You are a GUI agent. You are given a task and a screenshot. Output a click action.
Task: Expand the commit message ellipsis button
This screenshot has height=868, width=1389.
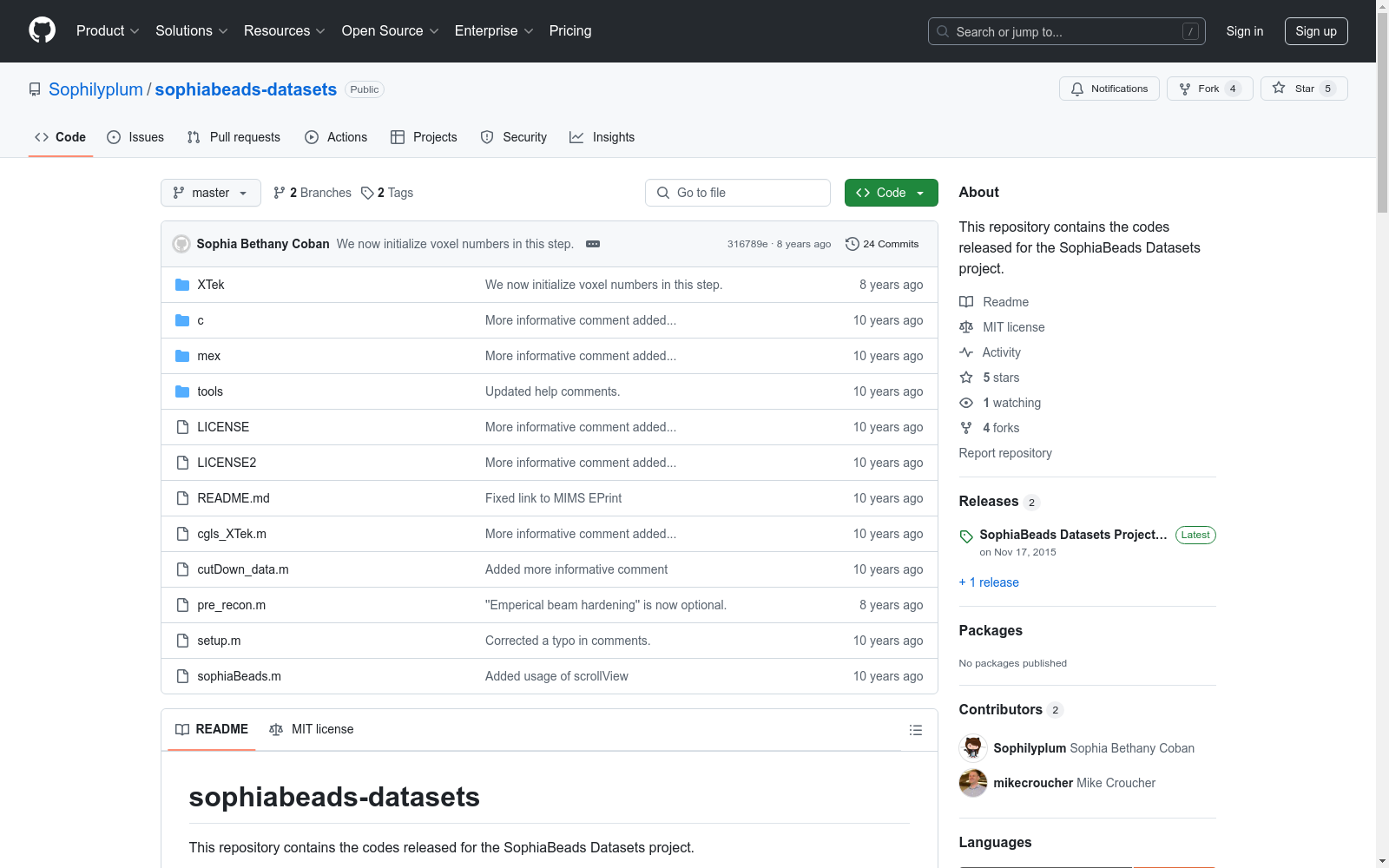[593, 244]
